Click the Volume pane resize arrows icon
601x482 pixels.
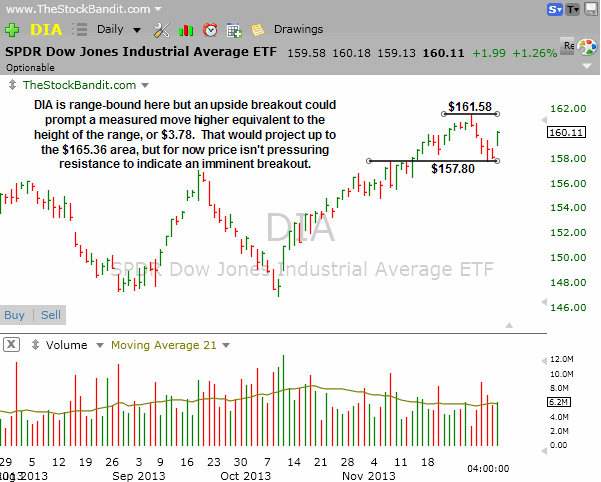coord(35,344)
